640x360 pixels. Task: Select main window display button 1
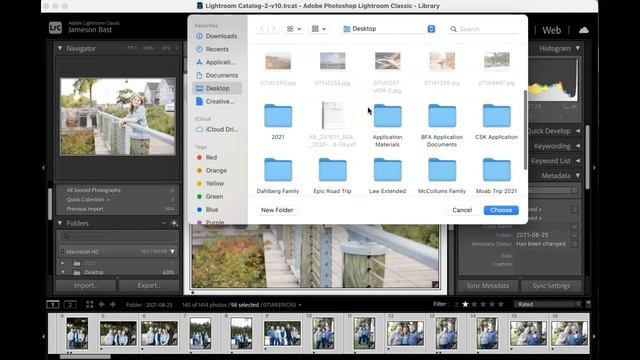click(x=53, y=304)
